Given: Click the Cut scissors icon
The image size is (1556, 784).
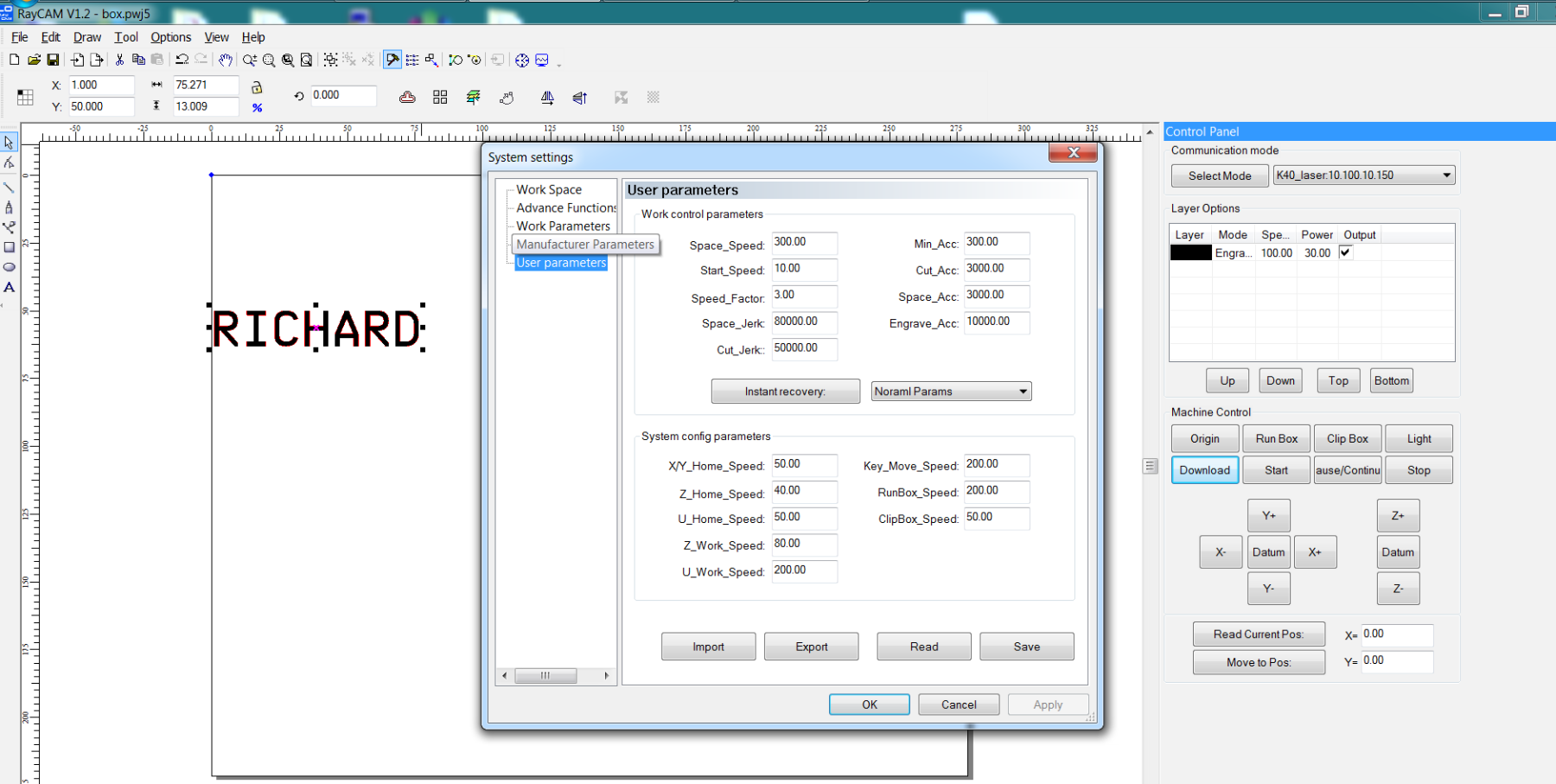Looking at the screenshot, I should pos(119,60).
